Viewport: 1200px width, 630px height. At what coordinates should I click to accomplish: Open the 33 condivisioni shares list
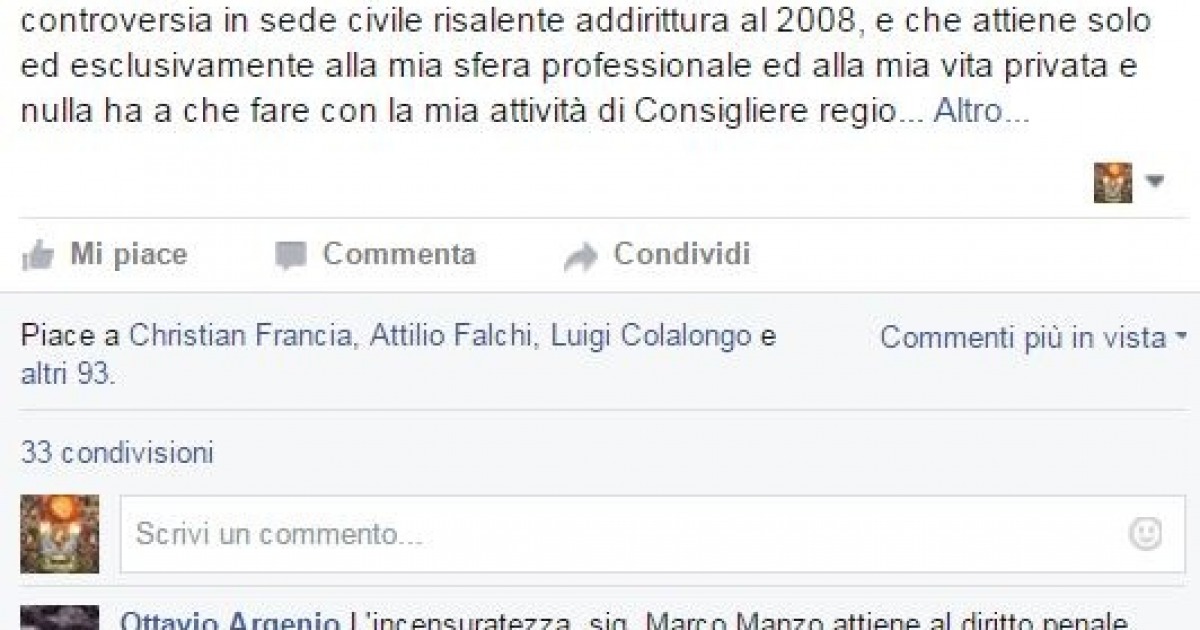pyautogui.click(x=117, y=453)
